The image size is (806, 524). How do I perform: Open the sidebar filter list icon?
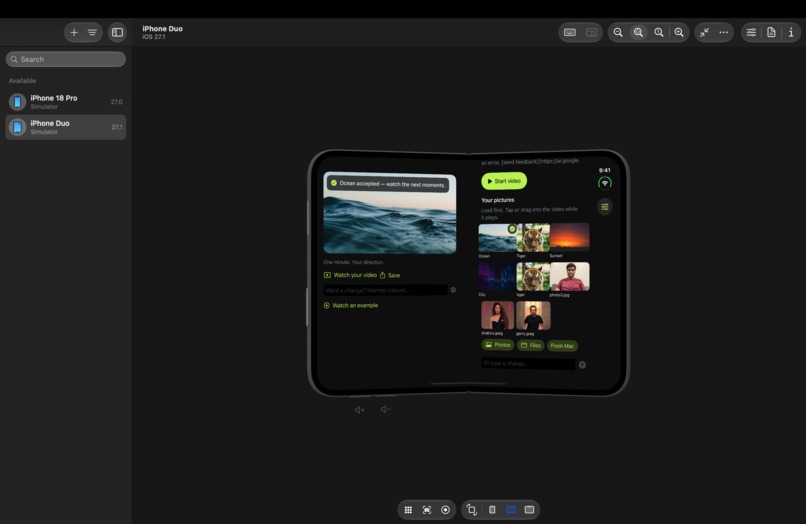point(92,32)
